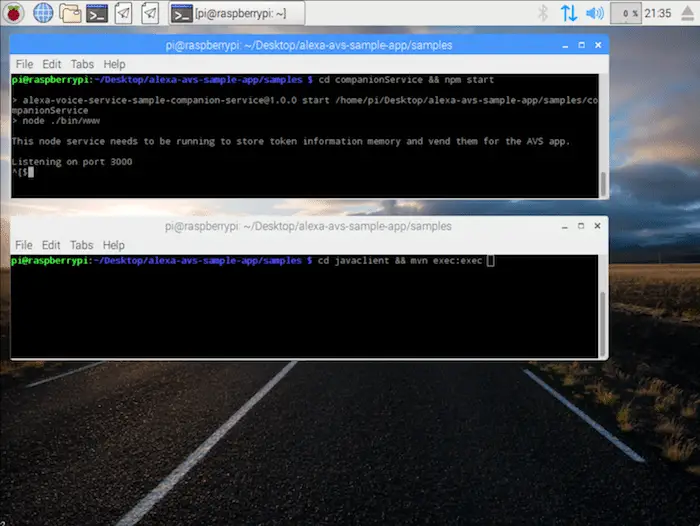Click the first paper plane launcher icon
700x526 pixels.
pos(124,13)
